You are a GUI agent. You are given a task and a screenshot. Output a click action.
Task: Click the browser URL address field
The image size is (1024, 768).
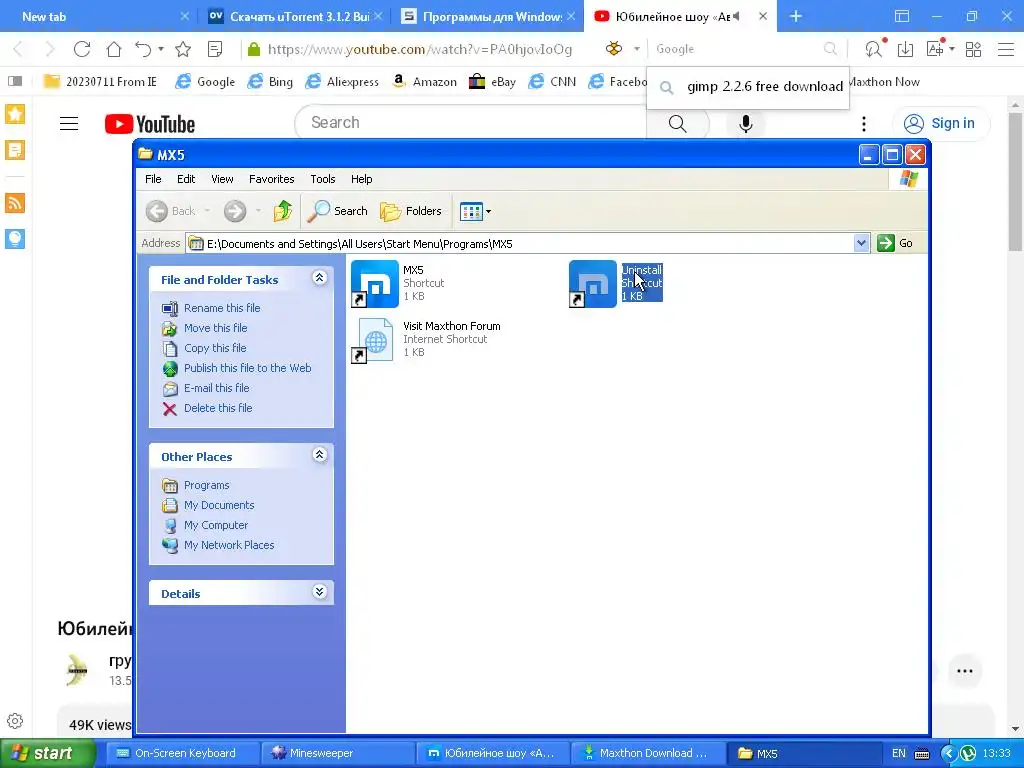[419, 49]
